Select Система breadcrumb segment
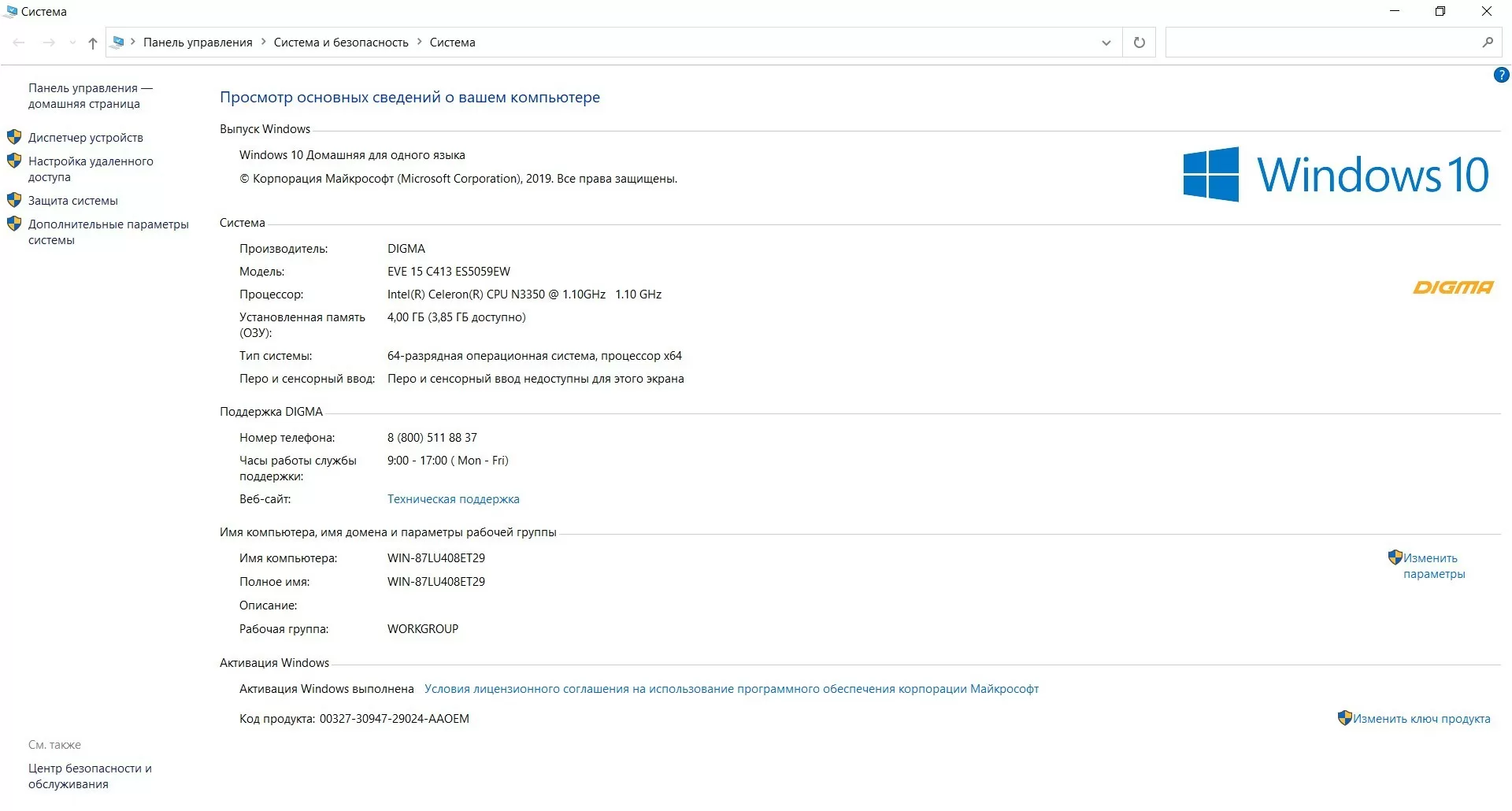 452,43
